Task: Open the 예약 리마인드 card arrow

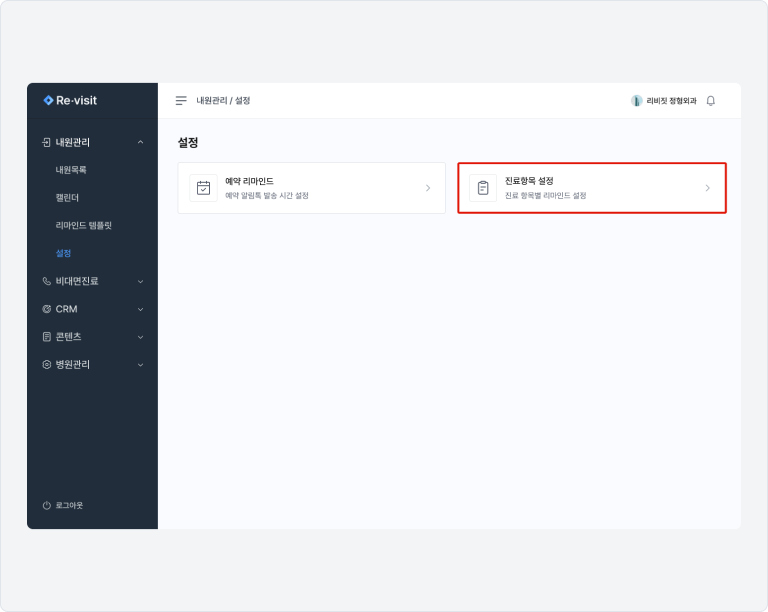Action: 428,188
